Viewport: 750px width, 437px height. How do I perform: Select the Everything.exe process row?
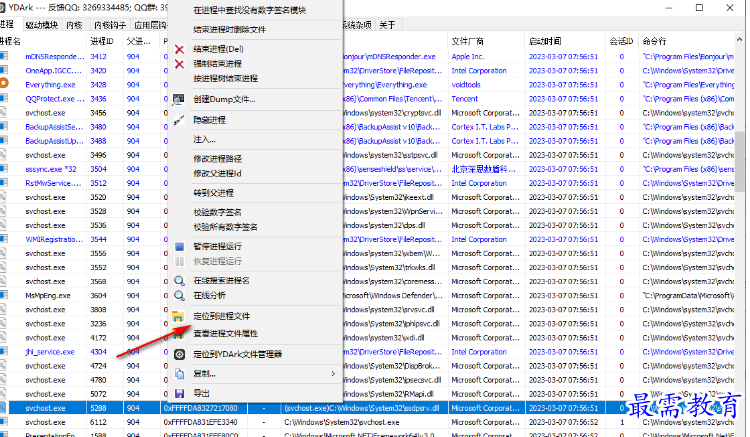coord(367,85)
